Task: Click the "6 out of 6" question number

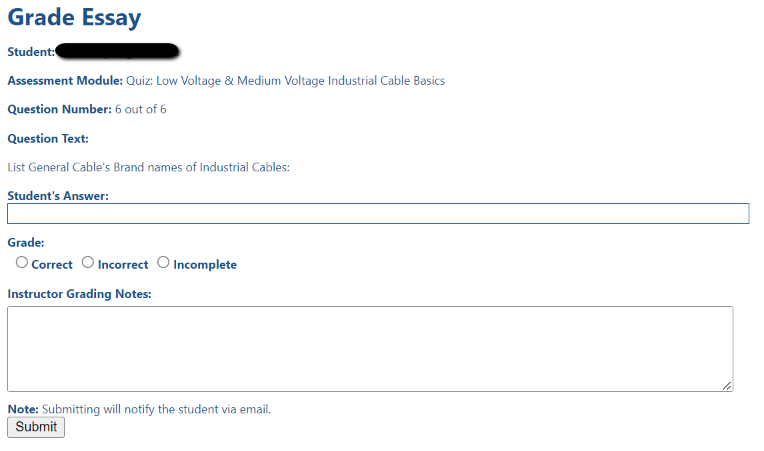Action: (x=141, y=109)
